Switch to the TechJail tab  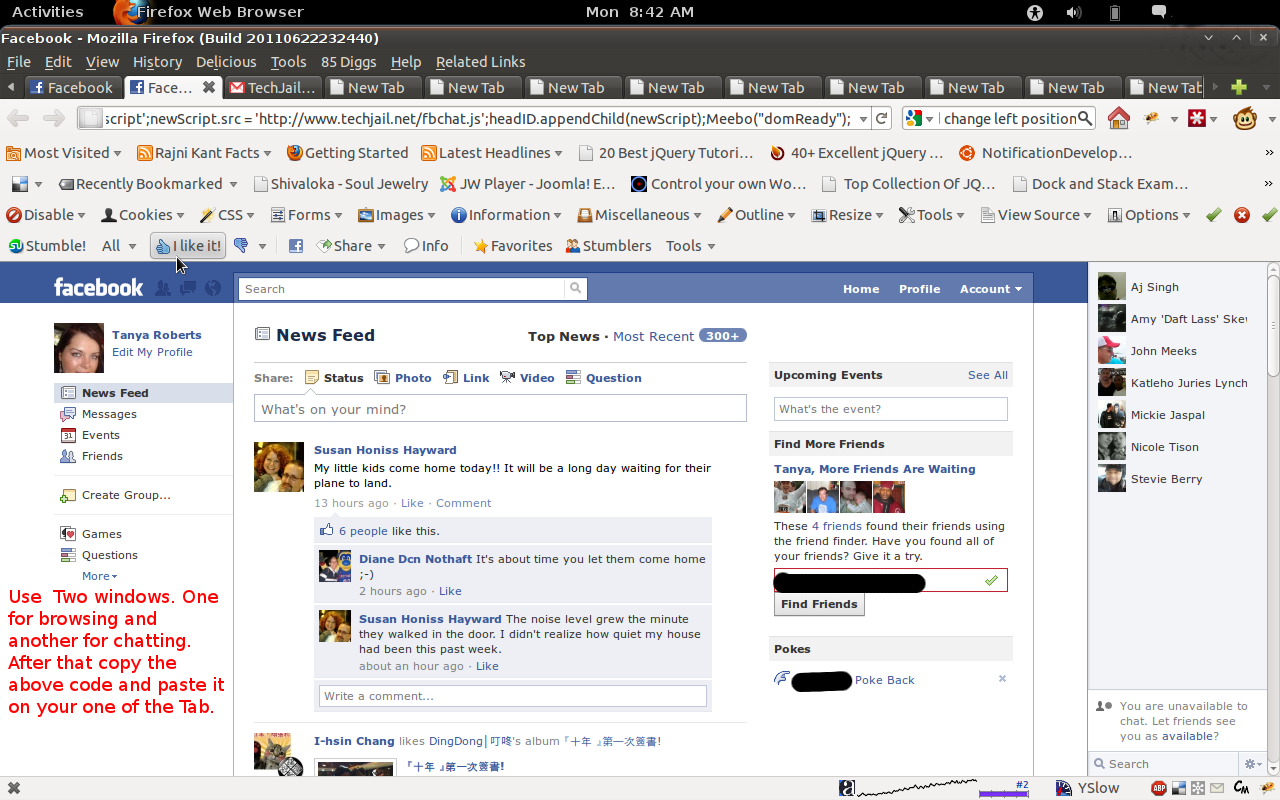(x=272, y=88)
